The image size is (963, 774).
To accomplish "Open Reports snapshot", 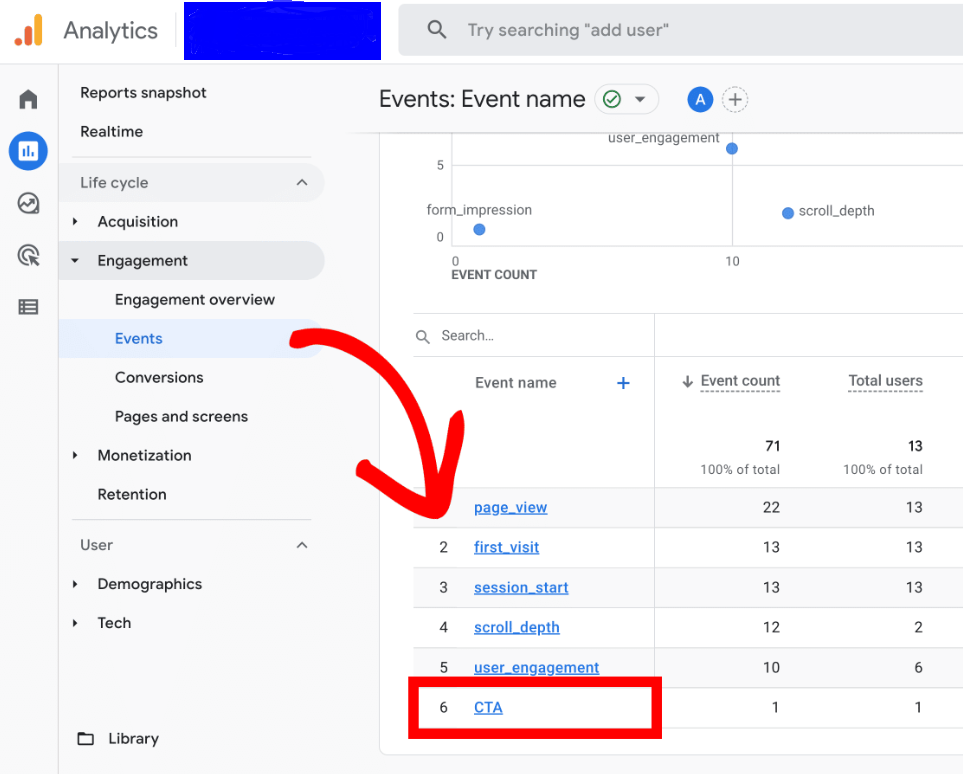I will (x=143, y=93).
